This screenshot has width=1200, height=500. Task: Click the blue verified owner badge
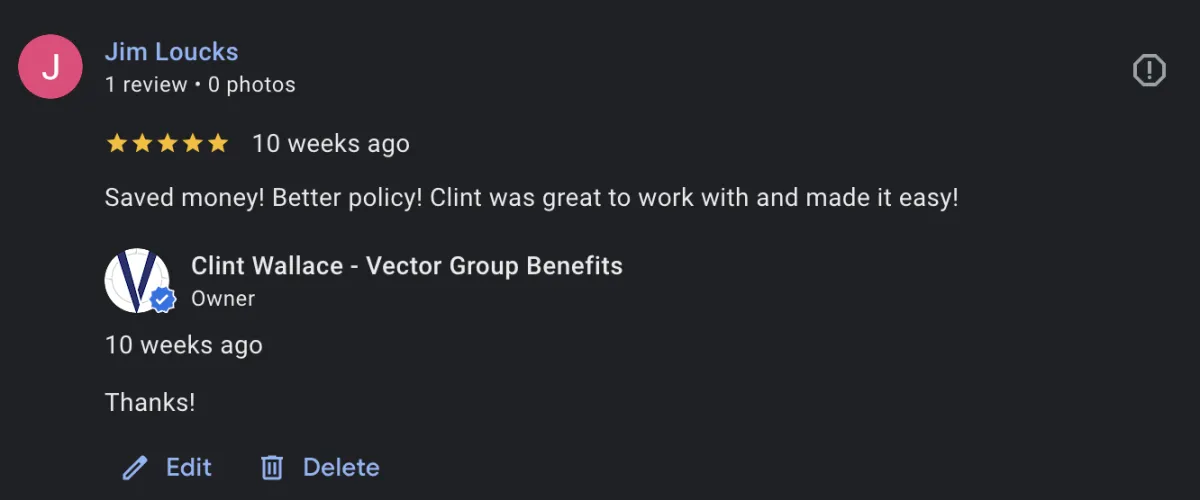[163, 300]
